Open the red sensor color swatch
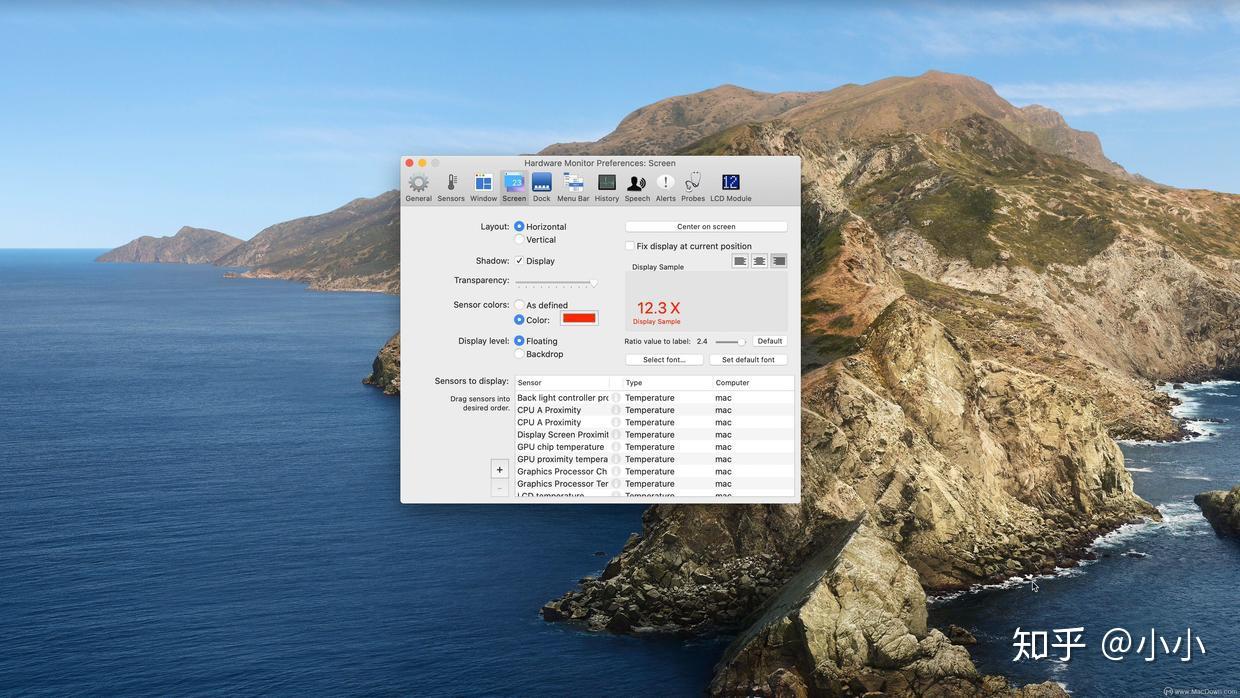The height and width of the screenshot is (698, 1240). point(579,319)
